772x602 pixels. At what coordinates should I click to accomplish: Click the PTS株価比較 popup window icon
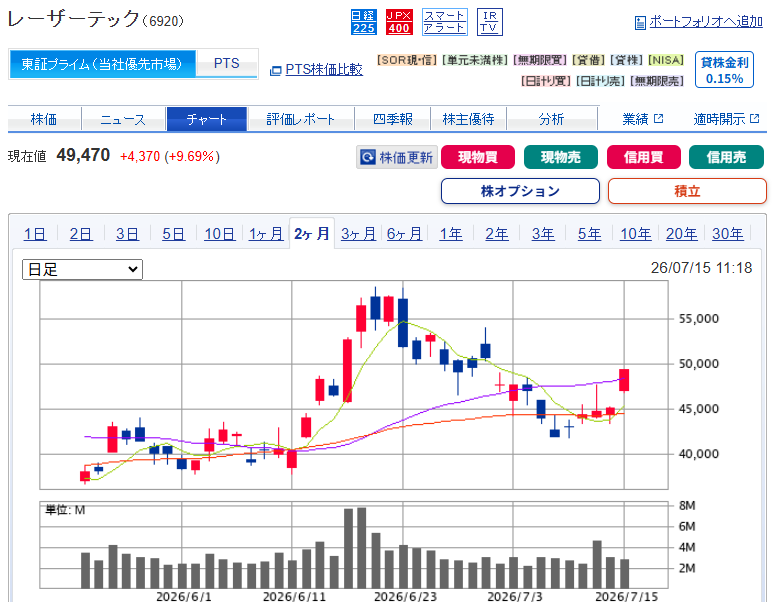[x=276, y=71]
